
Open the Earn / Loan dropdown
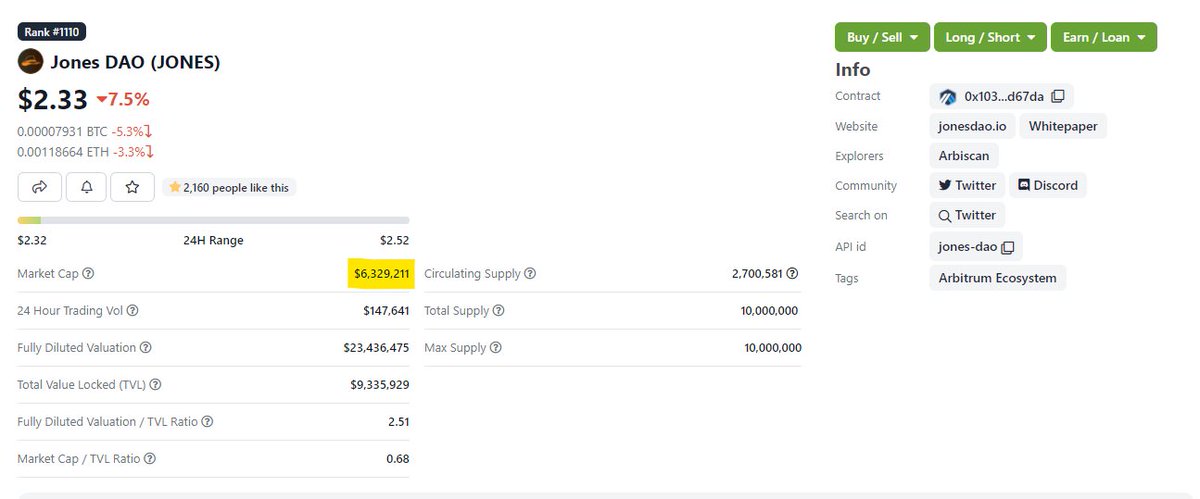coord(1104,37)
